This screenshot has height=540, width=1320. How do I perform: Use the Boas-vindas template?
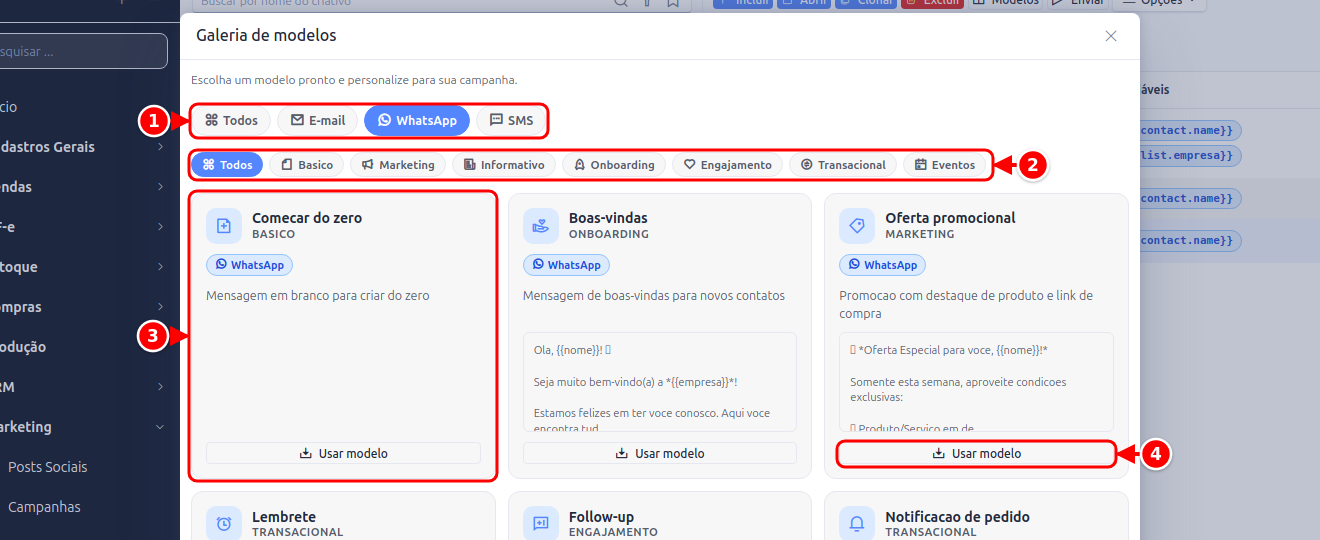(x=660, y=453)
